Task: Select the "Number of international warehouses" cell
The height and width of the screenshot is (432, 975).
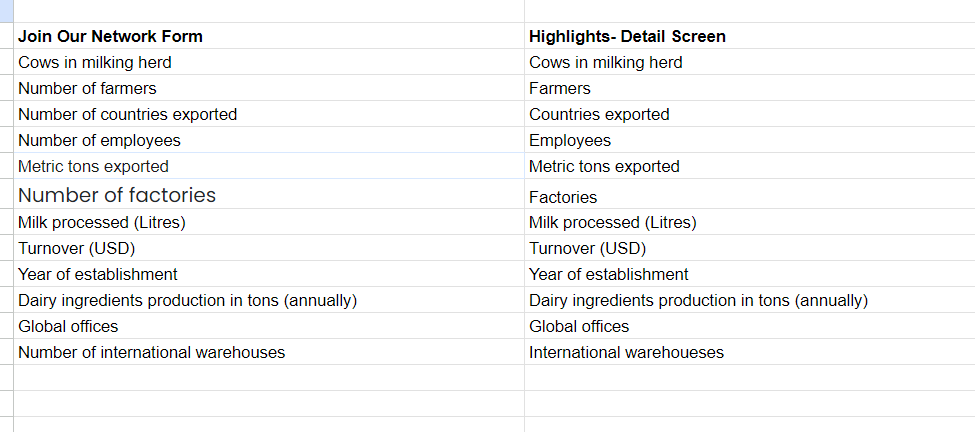Action: tap(151, 352)
